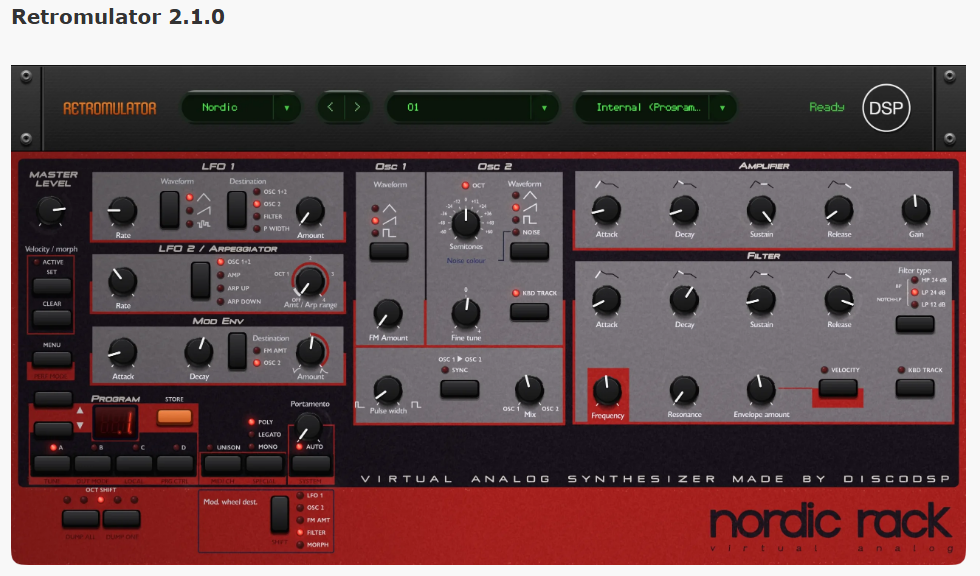Click the Amplifier Gain knob
Screen dimensions: 980x576
tap(916, 210)
